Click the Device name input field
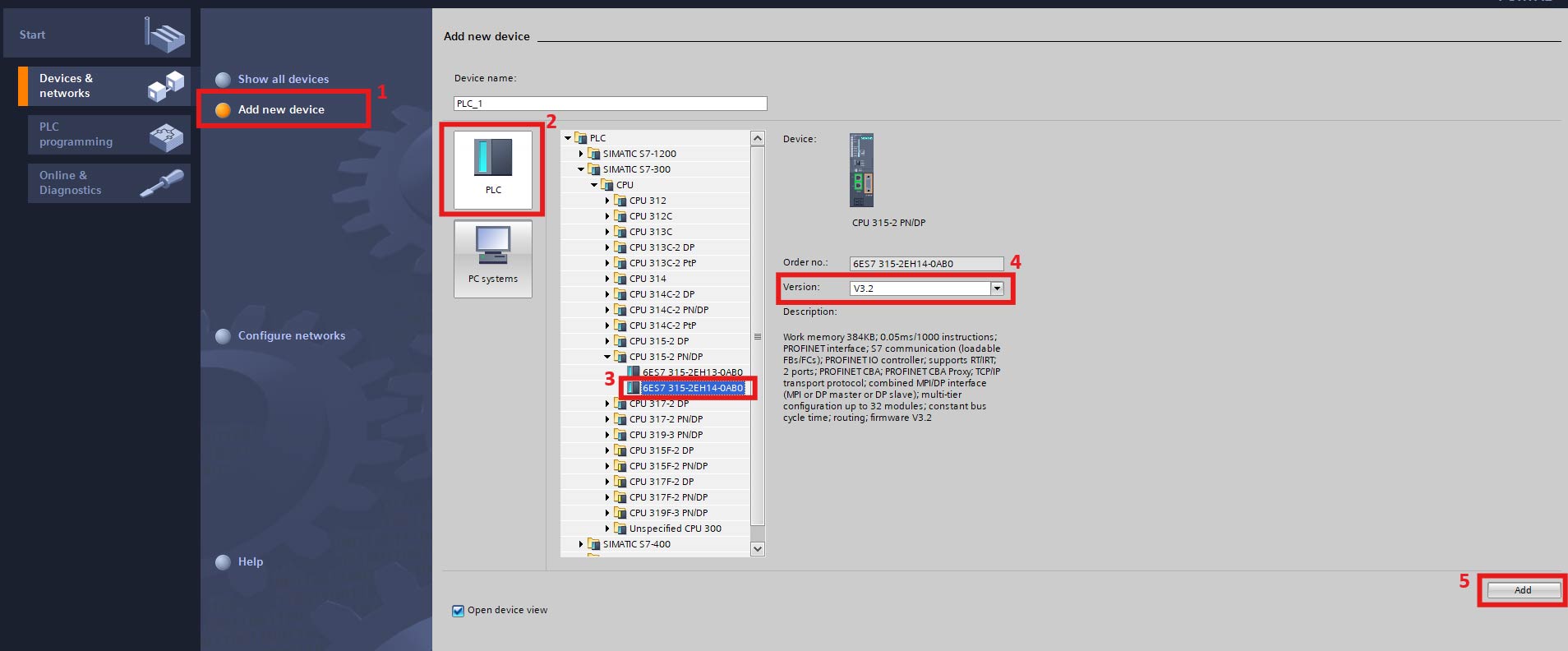1568x651 pixels. click(x=610, y=104)
